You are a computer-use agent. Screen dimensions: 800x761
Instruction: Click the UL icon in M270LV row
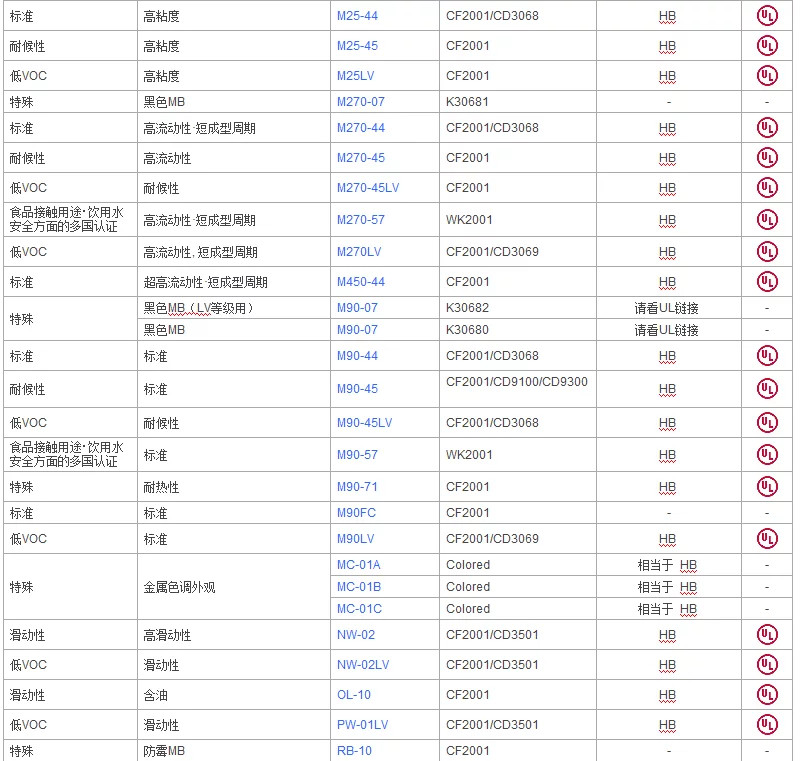click(x=767, y=251)
